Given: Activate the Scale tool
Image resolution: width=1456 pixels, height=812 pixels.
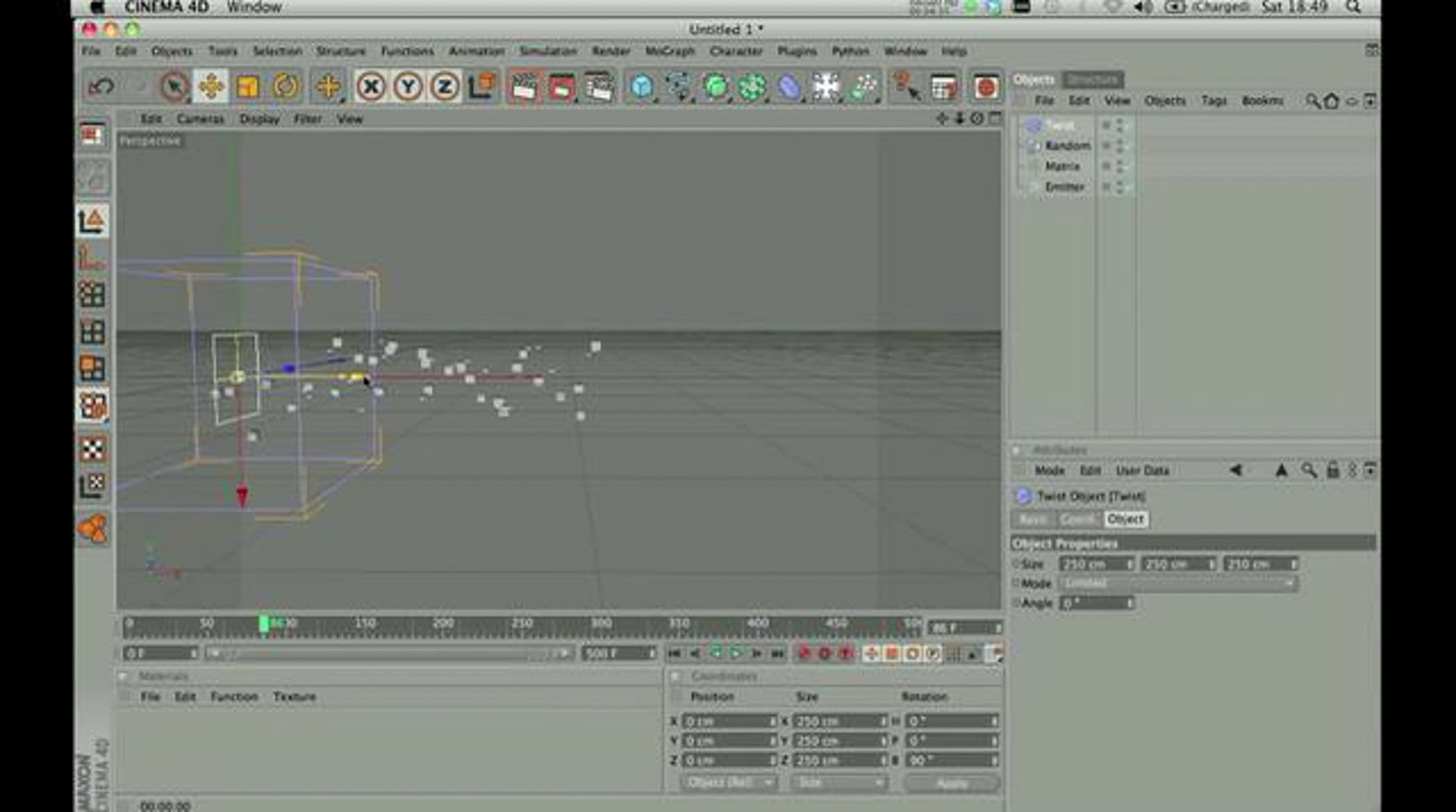Looking at the screenshot, I should (248, 87).
